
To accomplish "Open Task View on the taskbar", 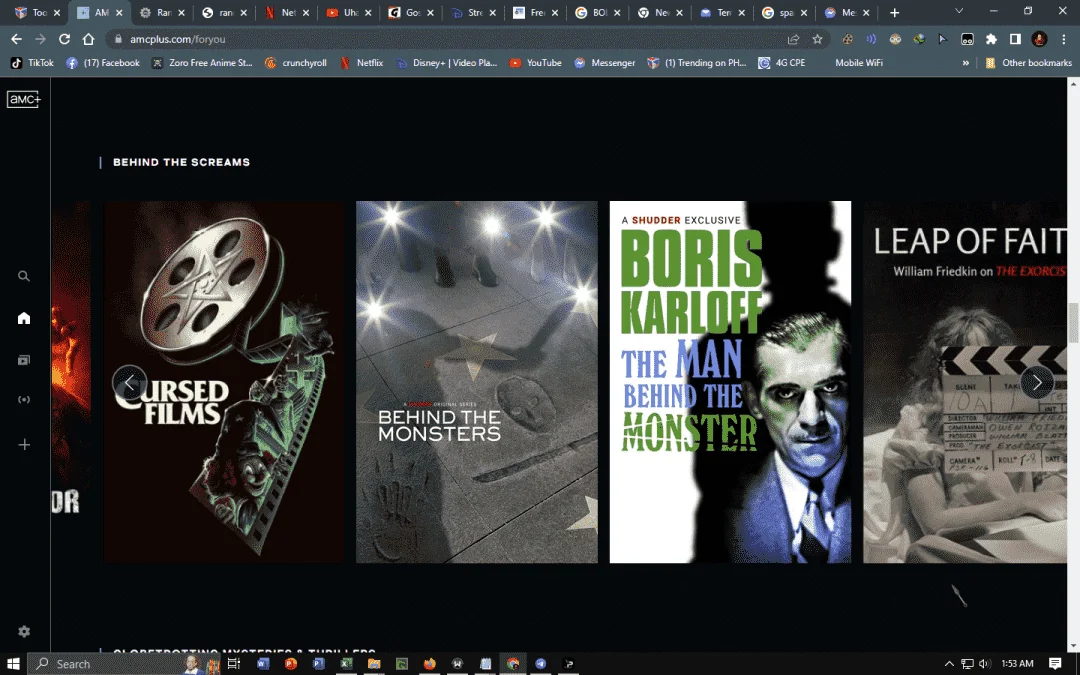I will [233, 663].
